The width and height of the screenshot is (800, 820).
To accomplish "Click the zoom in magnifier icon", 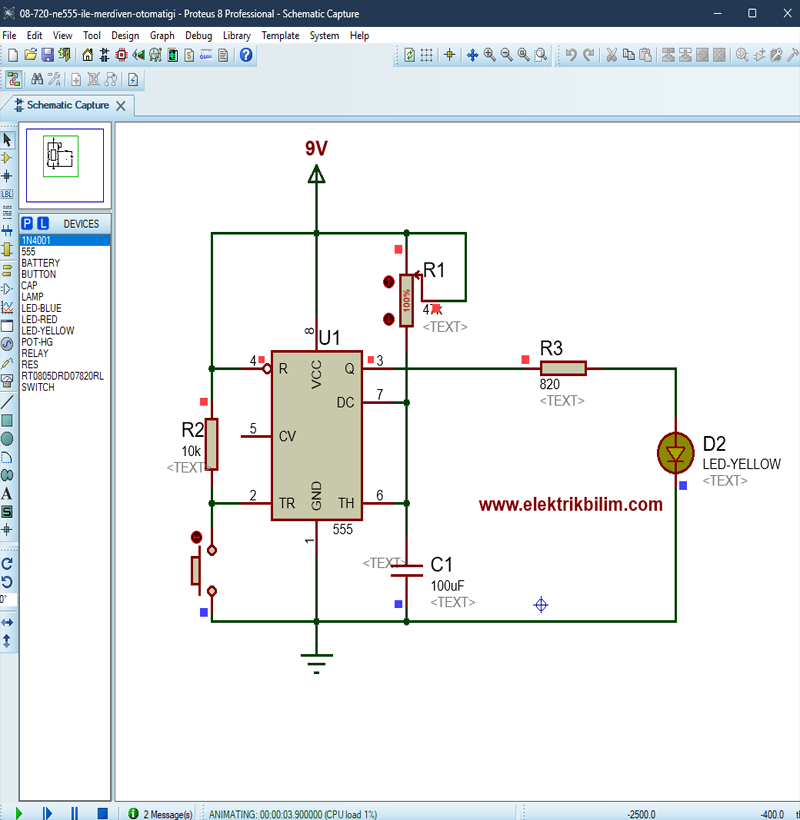I will click(x=490, y=55).
